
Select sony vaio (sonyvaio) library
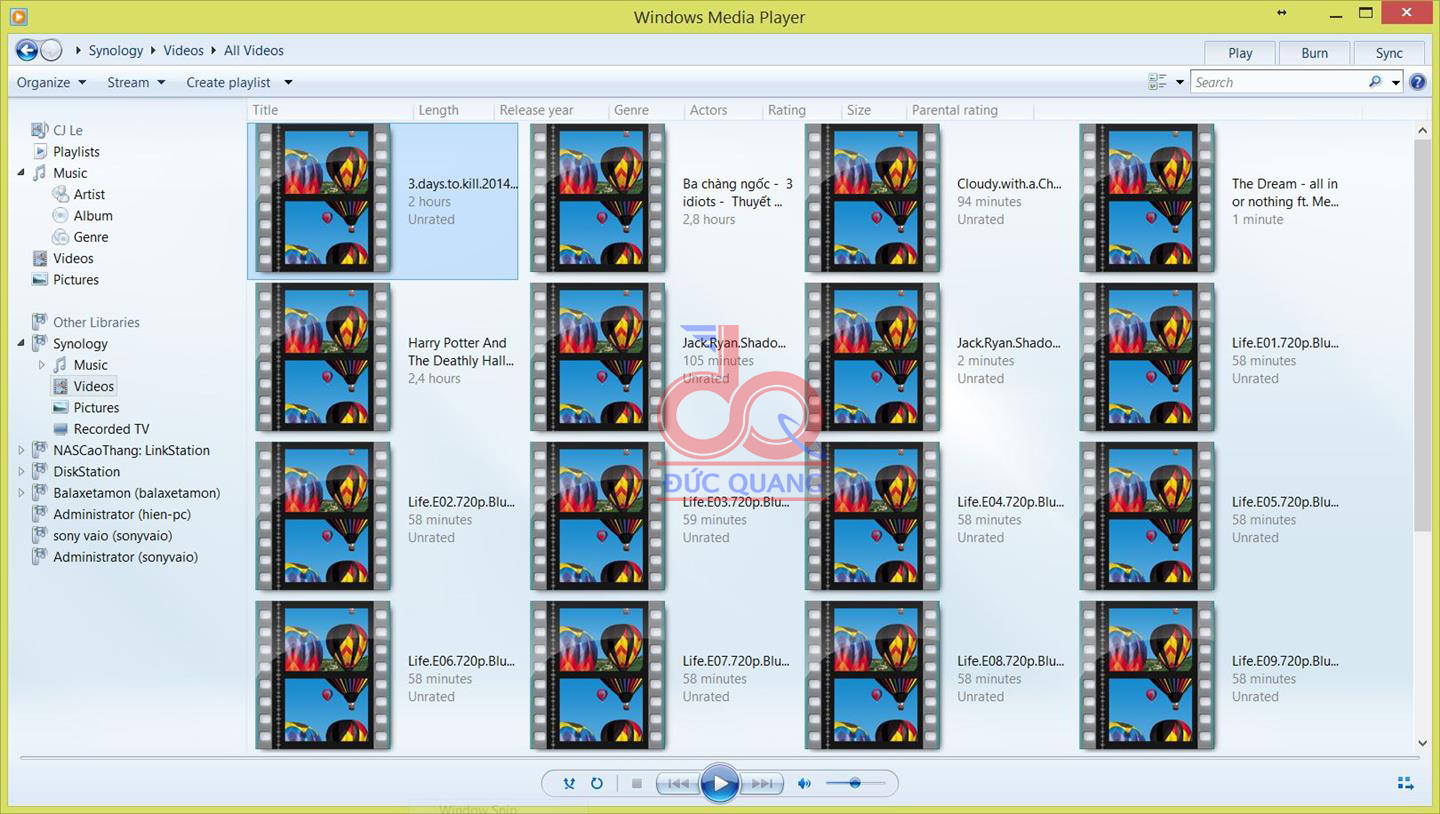(112, 535)
